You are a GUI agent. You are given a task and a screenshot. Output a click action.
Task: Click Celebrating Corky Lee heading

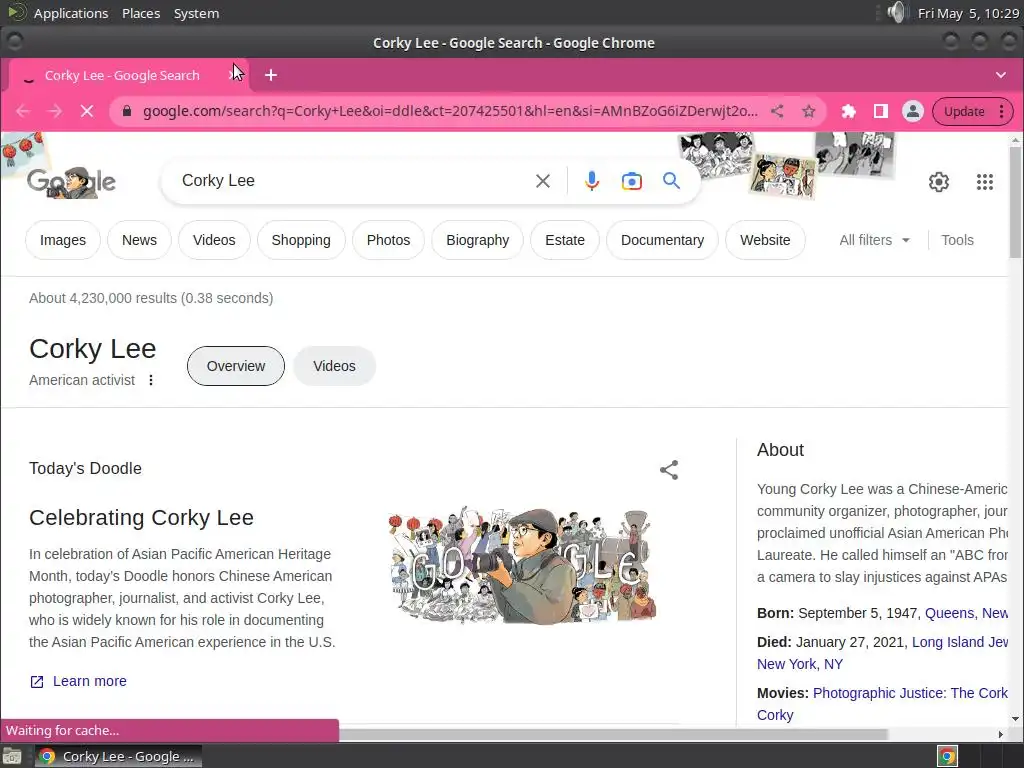141,518
